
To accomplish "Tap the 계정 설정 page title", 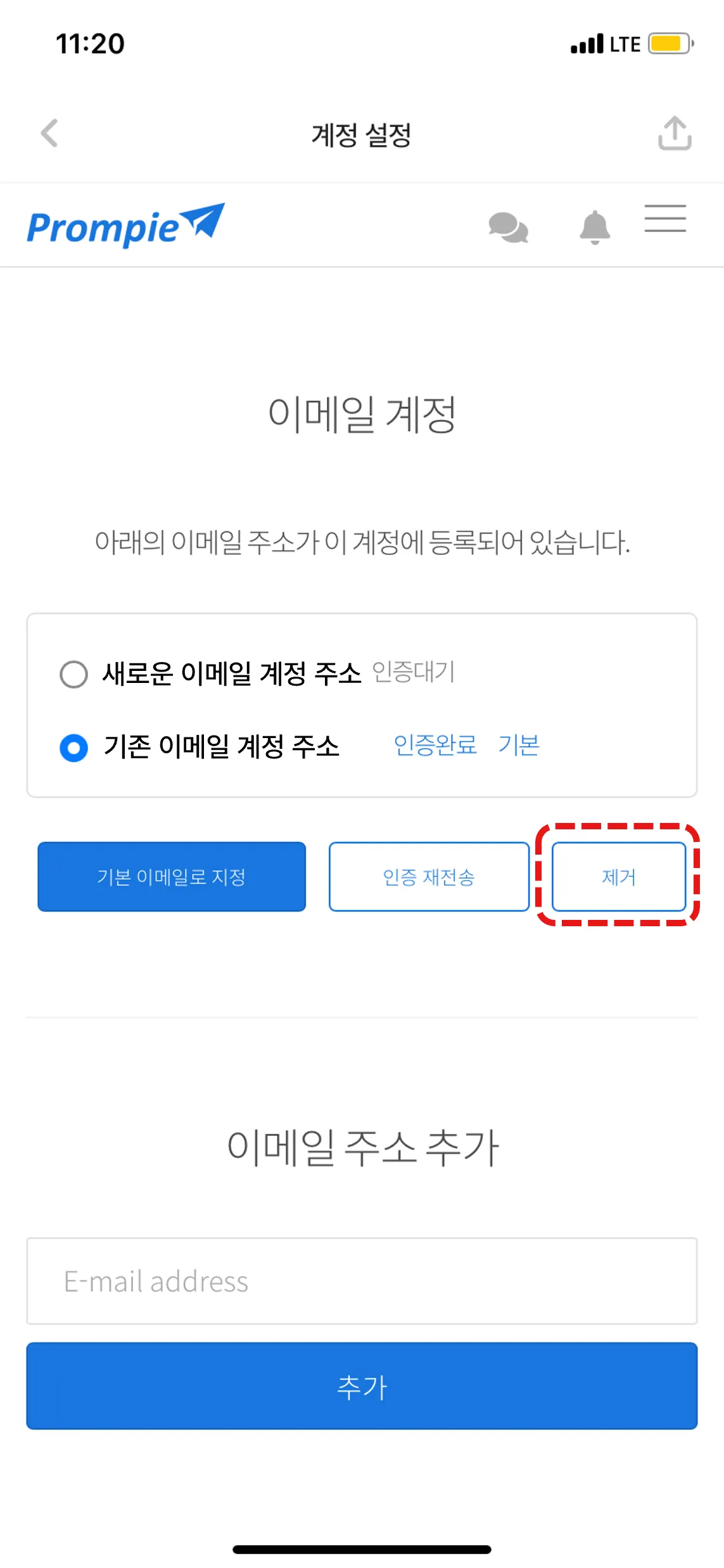I will 362,135.
